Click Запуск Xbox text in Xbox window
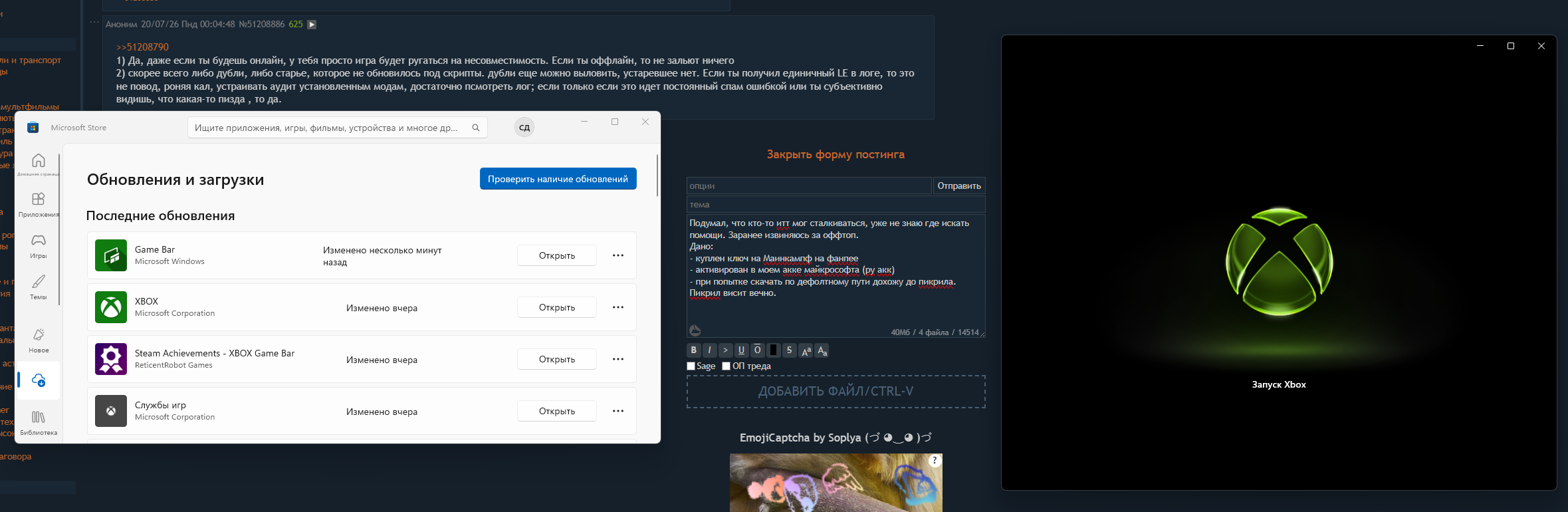Image resolution: width=1568 pixels, height=512 pixels. (1279, 384)
